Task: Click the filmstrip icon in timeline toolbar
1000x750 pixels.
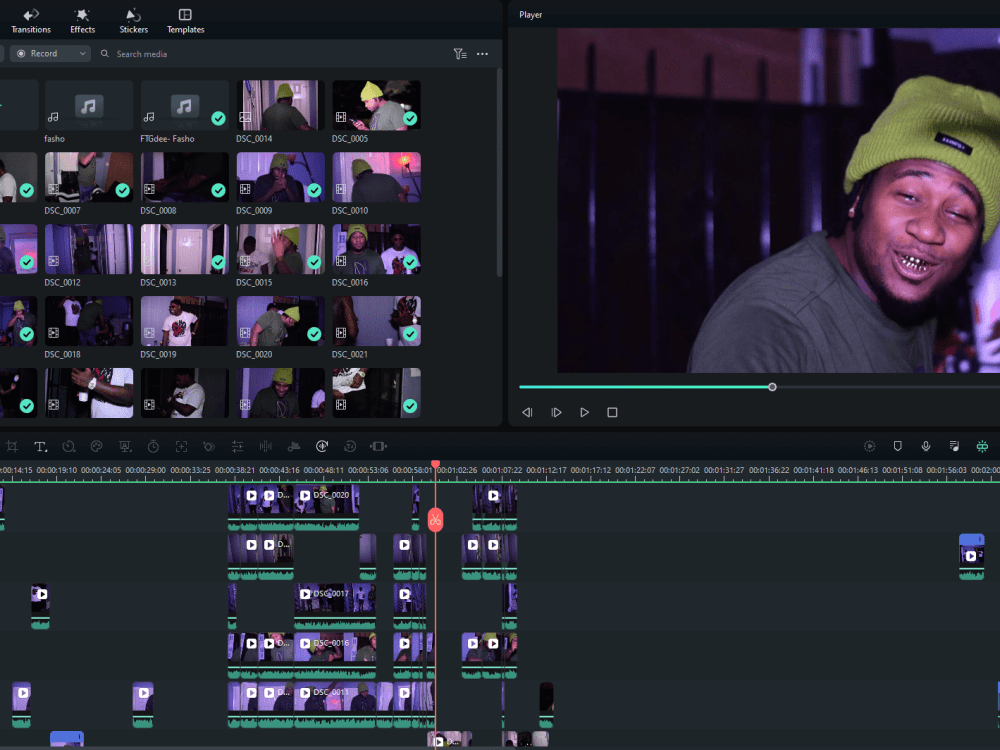Action: point(379,446)
